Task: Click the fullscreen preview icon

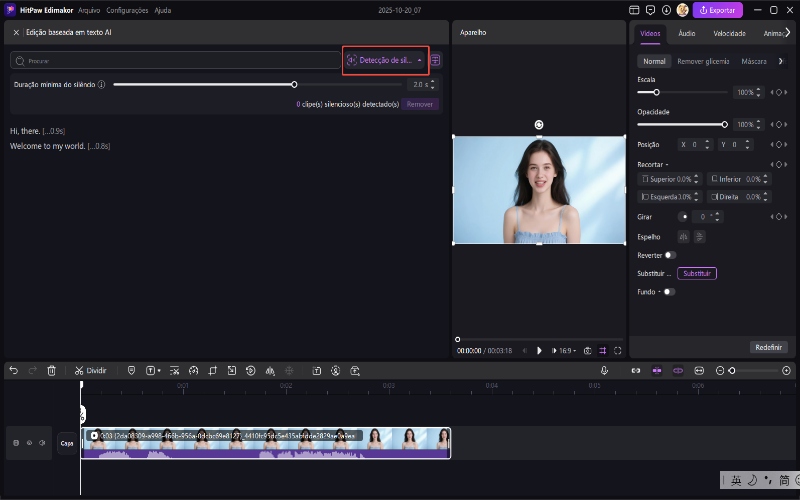Action: (x=618, y=351)
